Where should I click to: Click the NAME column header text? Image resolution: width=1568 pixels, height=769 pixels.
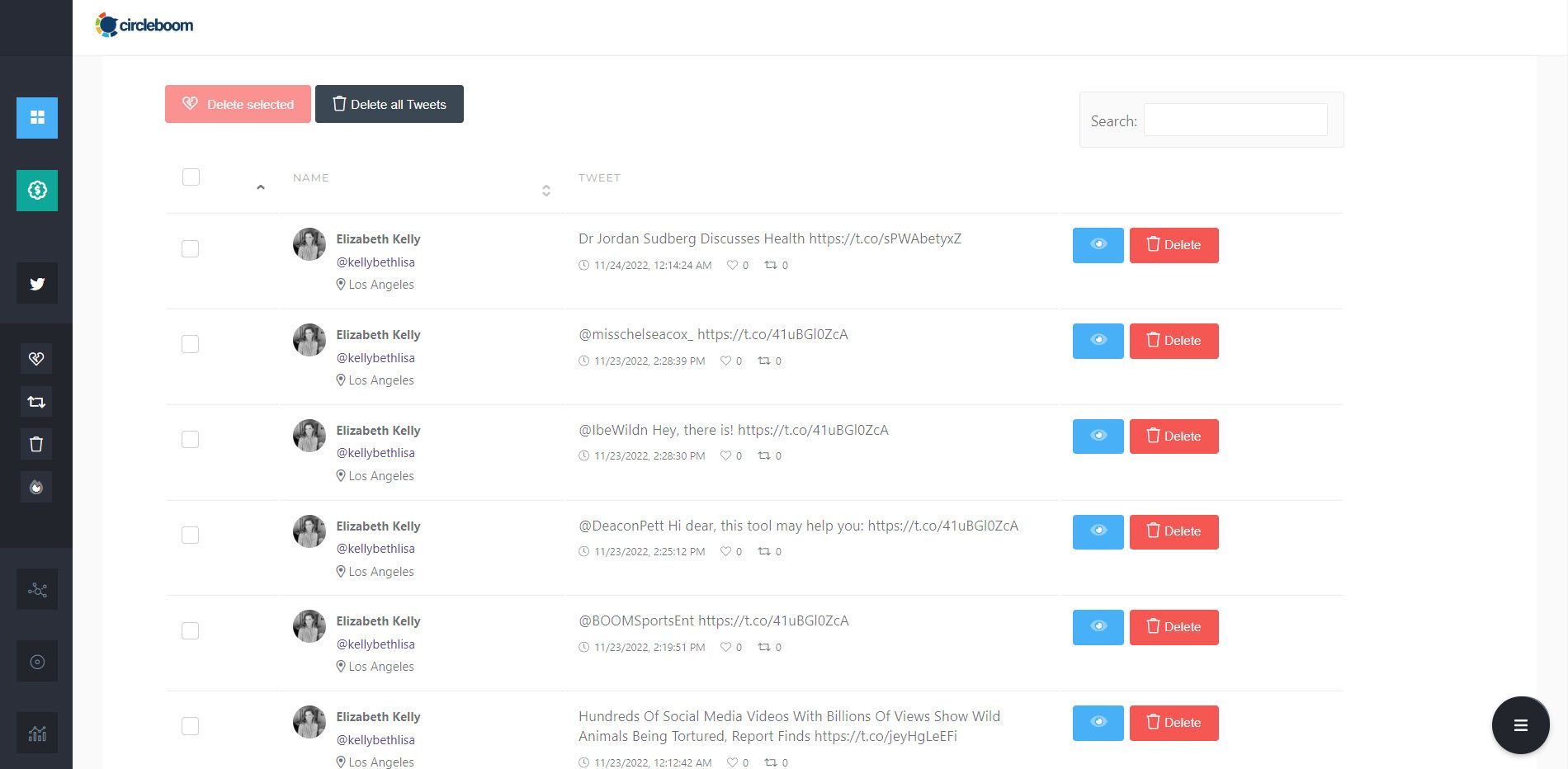[x=311, y=177]
